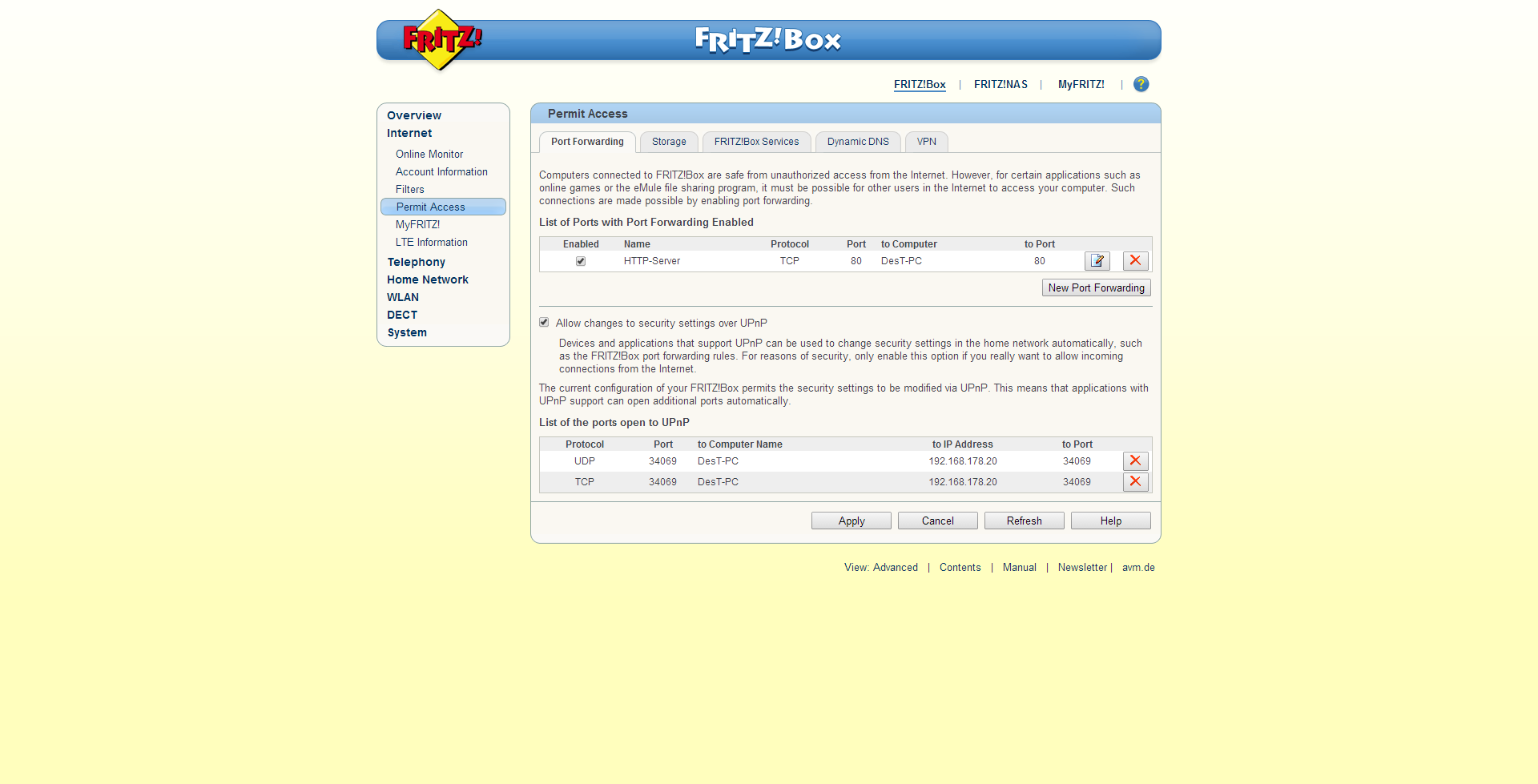
Task: Open LTE Information in the sidebar
Action: point(432,242)
